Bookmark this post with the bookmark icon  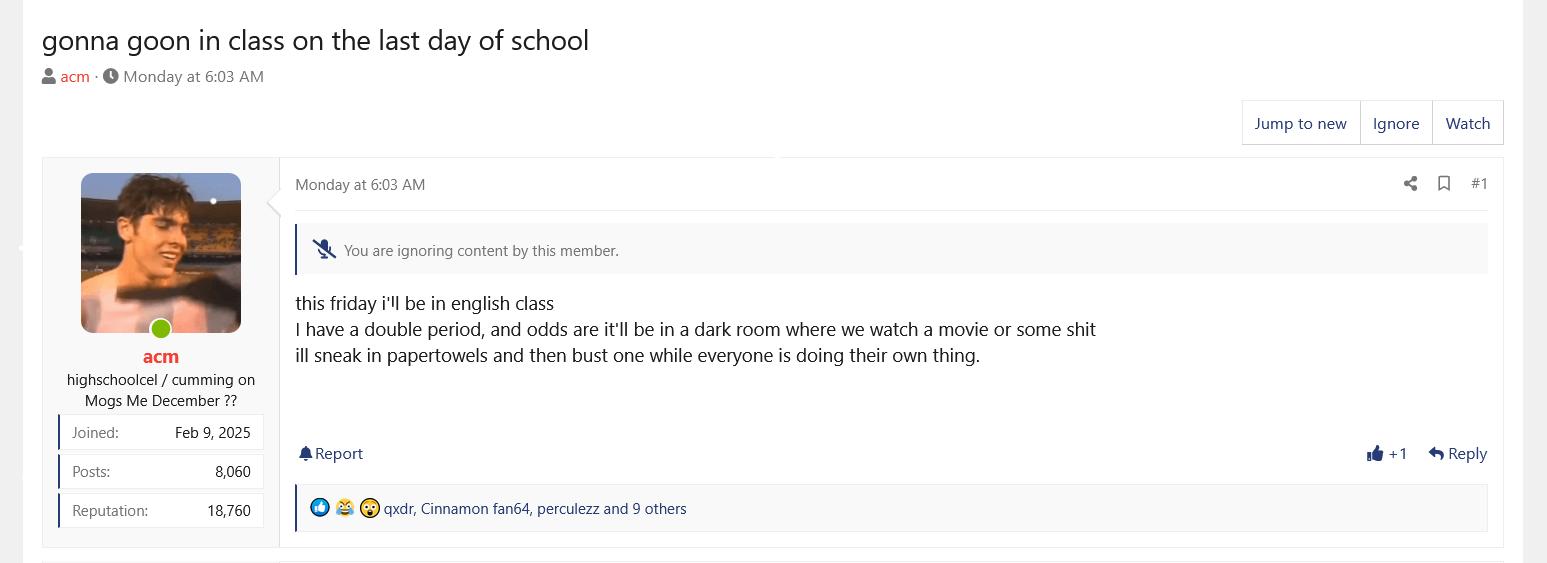coord(1444,184)
